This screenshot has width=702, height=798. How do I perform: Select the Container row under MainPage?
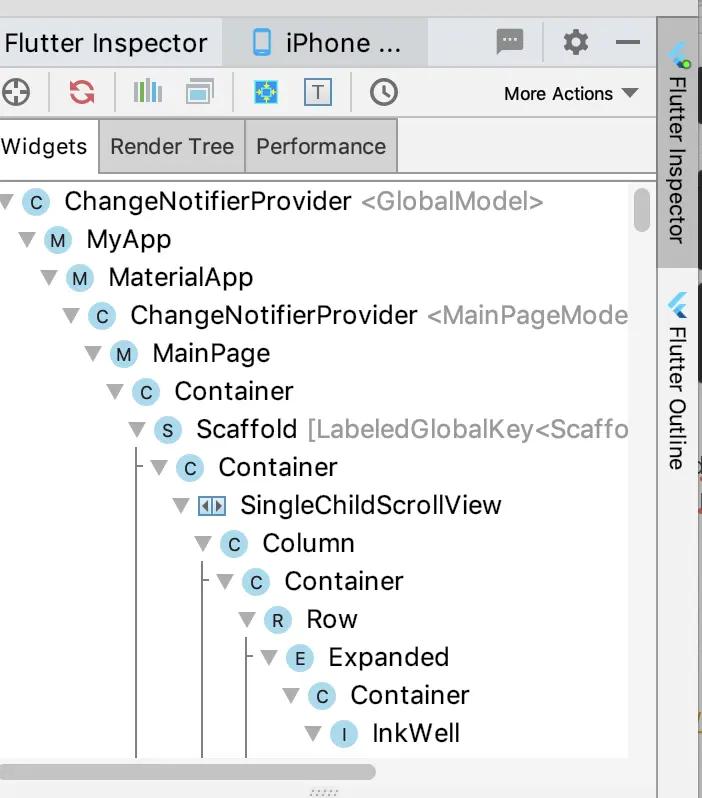click(x=234, y=391)
